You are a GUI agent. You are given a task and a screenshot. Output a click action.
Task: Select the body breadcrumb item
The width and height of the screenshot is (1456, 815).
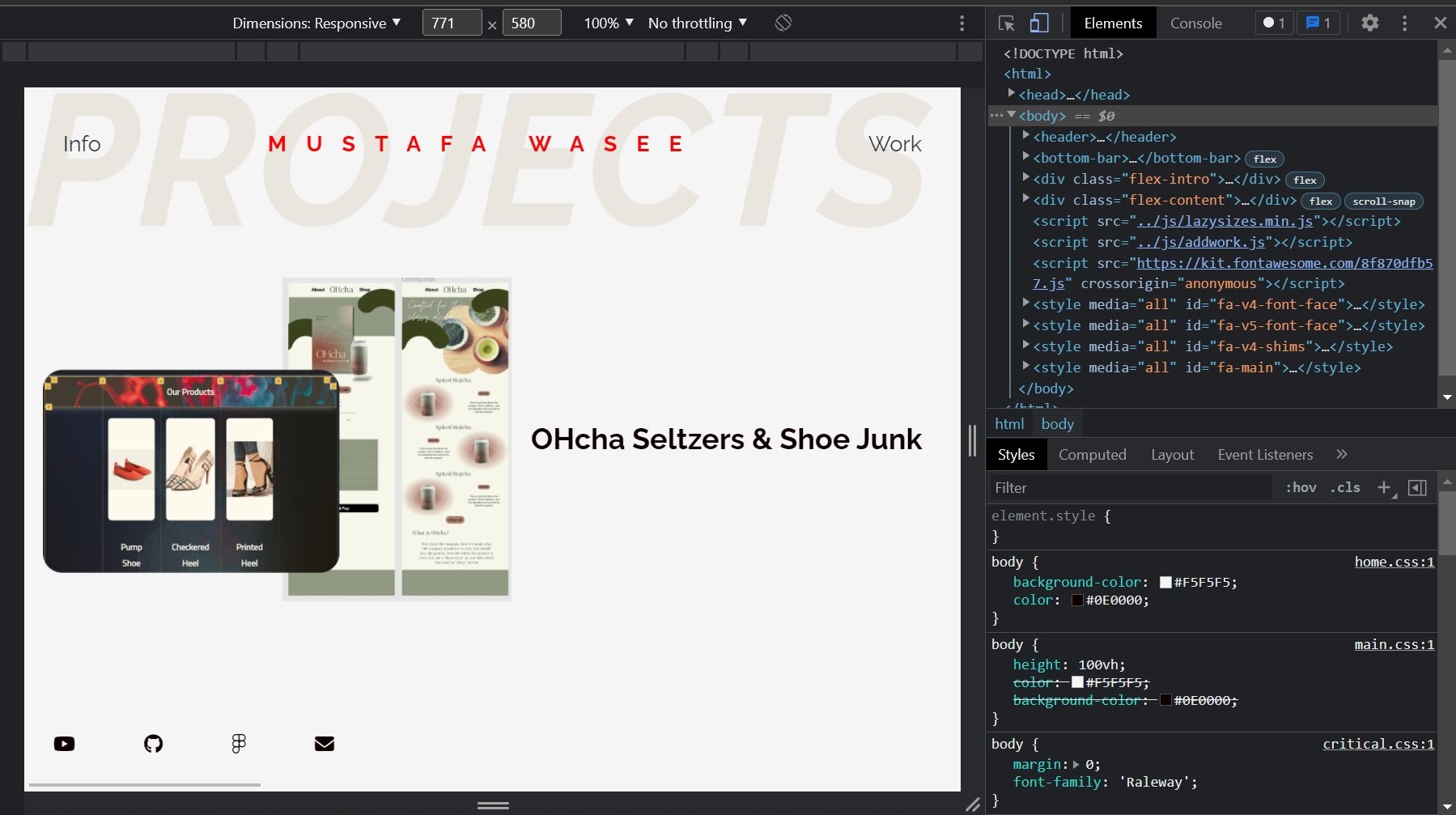(x=1057, y=423)
